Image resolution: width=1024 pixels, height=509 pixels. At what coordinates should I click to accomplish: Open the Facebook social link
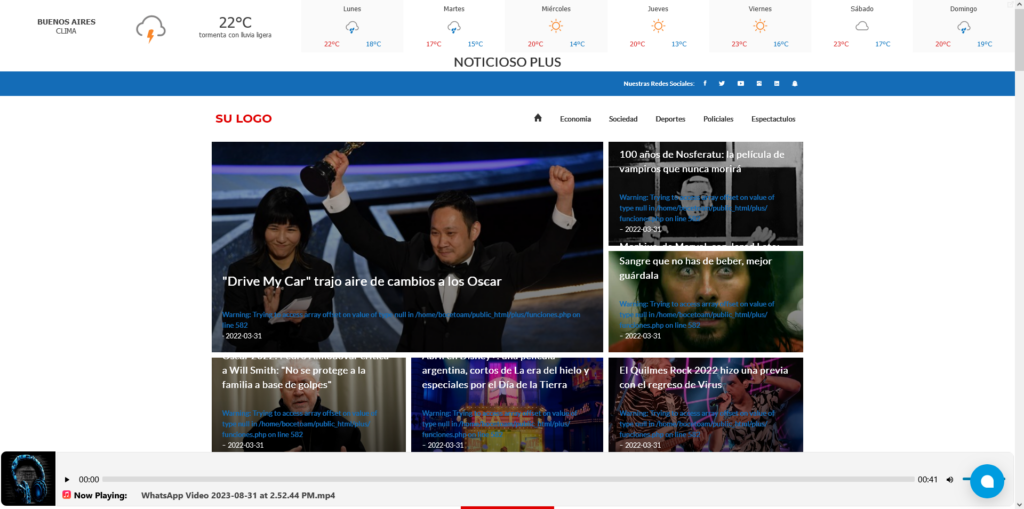705,83
